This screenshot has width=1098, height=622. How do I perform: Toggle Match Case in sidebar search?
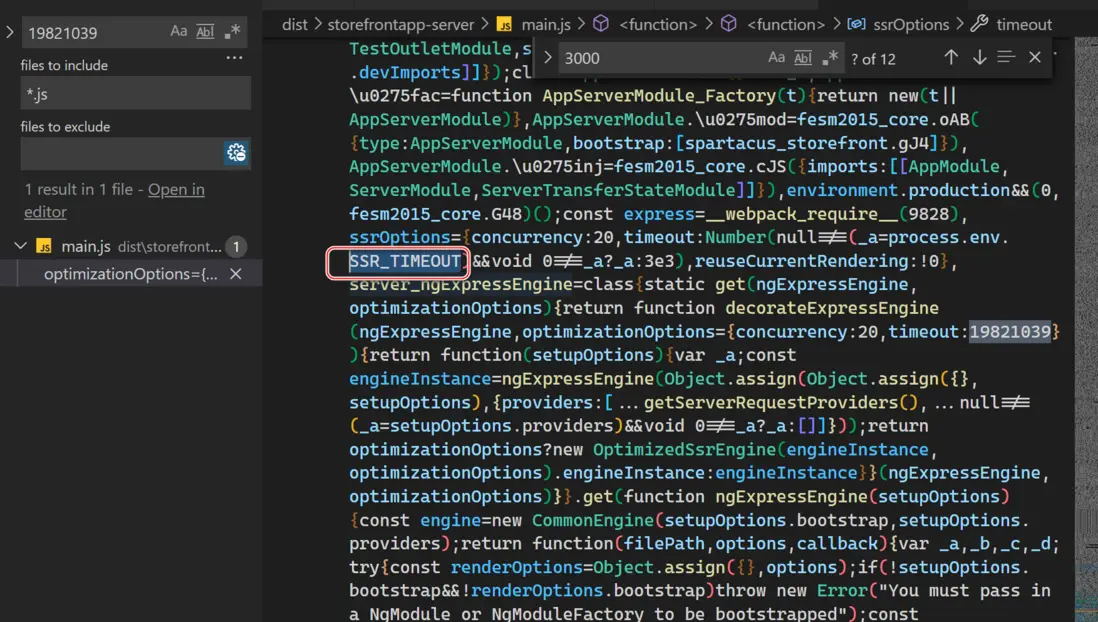click(x=179, y=32)
